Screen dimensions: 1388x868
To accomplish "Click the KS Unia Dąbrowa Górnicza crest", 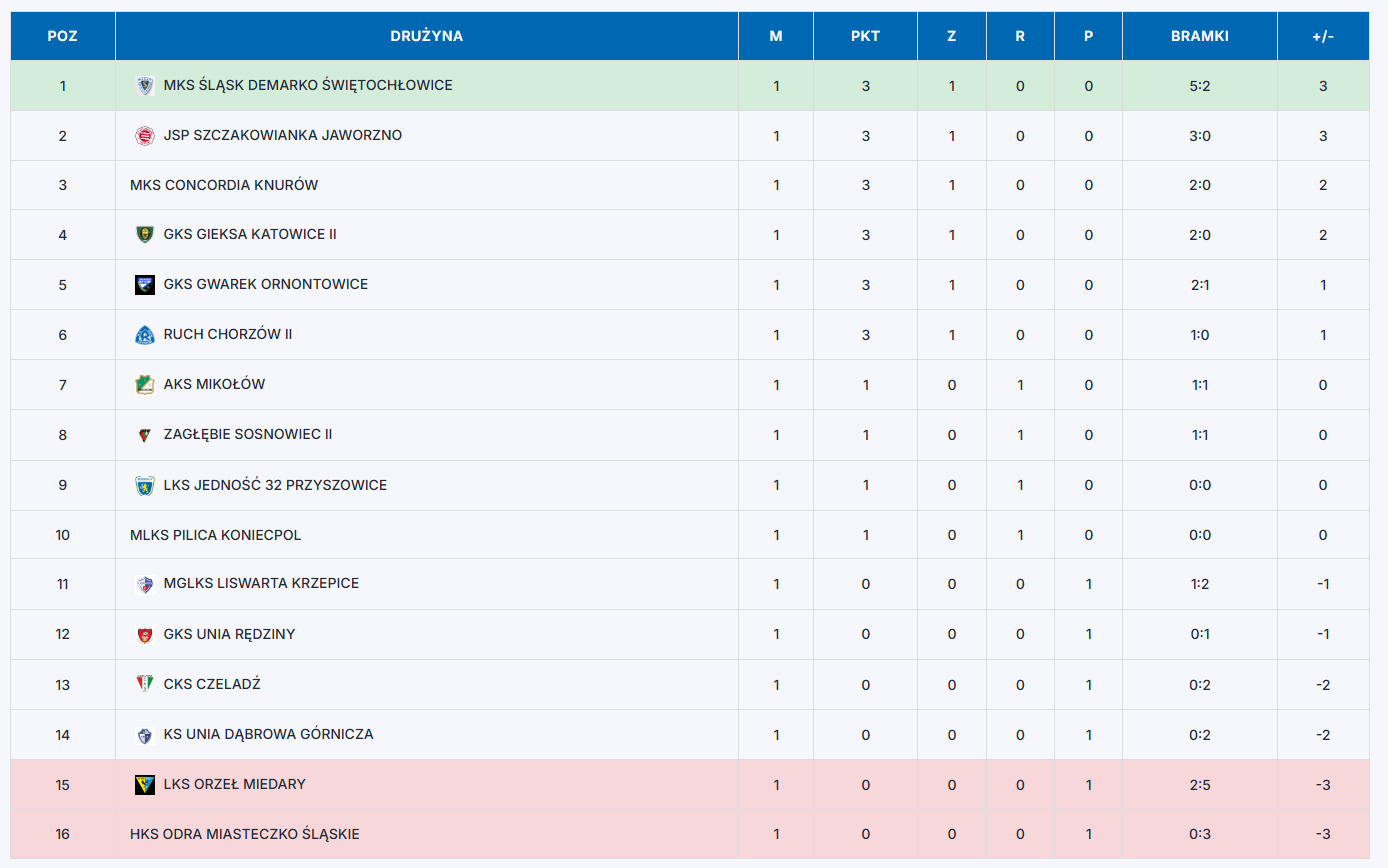I will pyautogui.click(x=145, y=735).
